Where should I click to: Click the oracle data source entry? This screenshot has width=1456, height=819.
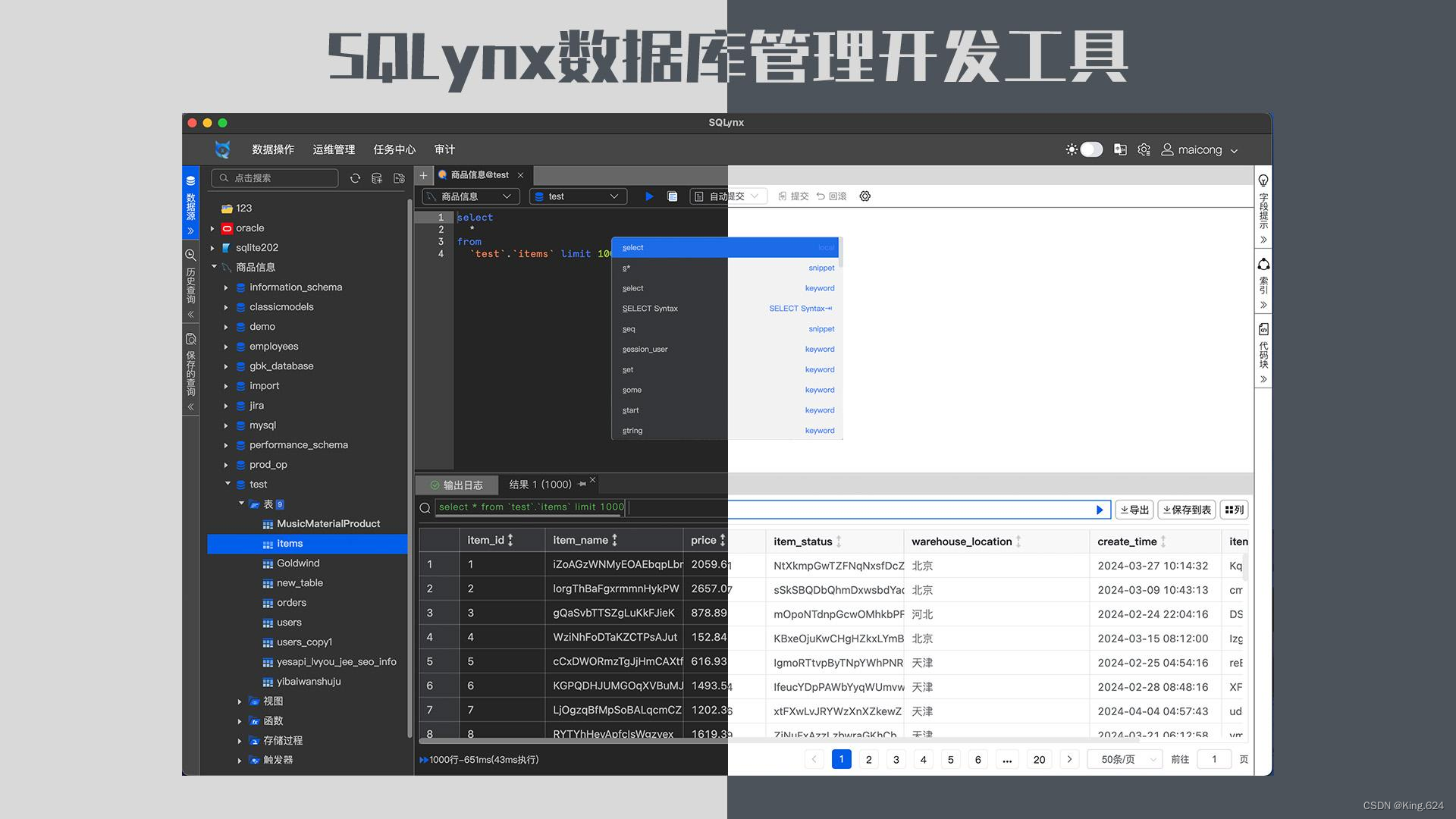coord(249,228)
